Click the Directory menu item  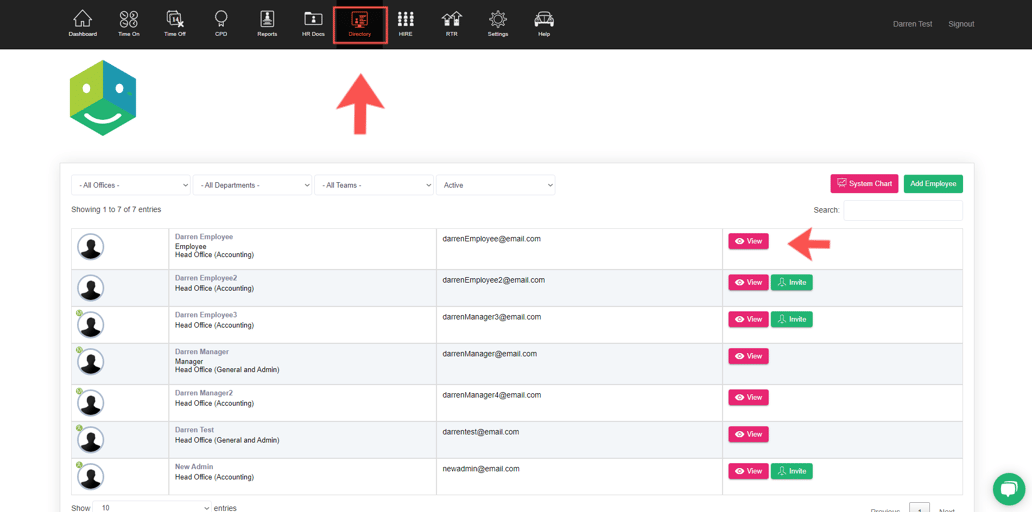(360, 24)
